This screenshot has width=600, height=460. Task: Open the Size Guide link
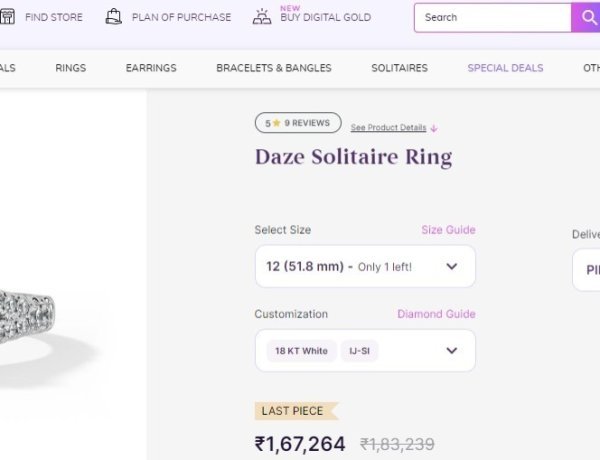click(x=448, y=230)
